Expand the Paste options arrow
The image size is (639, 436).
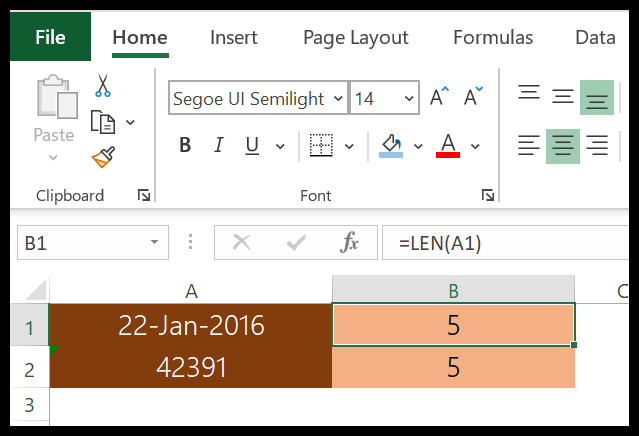53,157
